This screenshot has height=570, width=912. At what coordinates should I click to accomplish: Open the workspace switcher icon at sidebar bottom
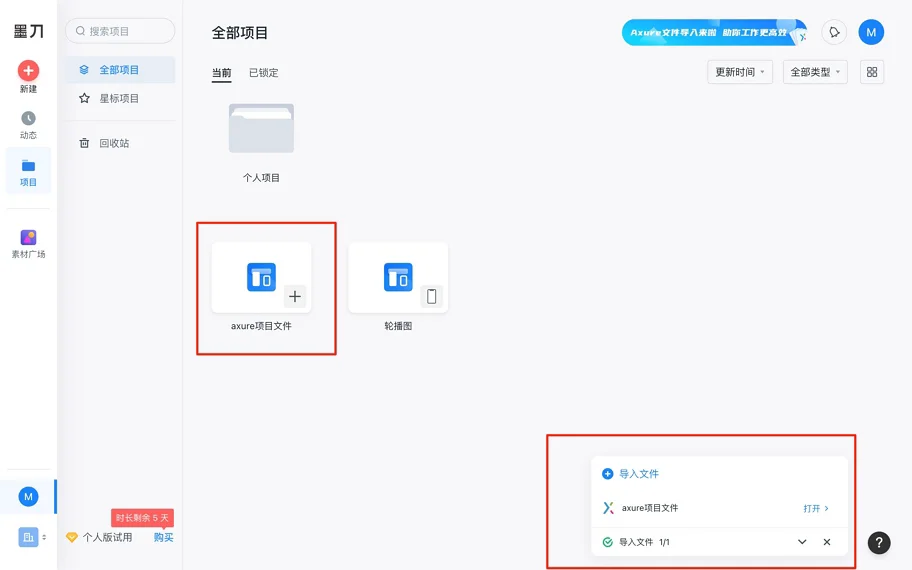point(28,537)
